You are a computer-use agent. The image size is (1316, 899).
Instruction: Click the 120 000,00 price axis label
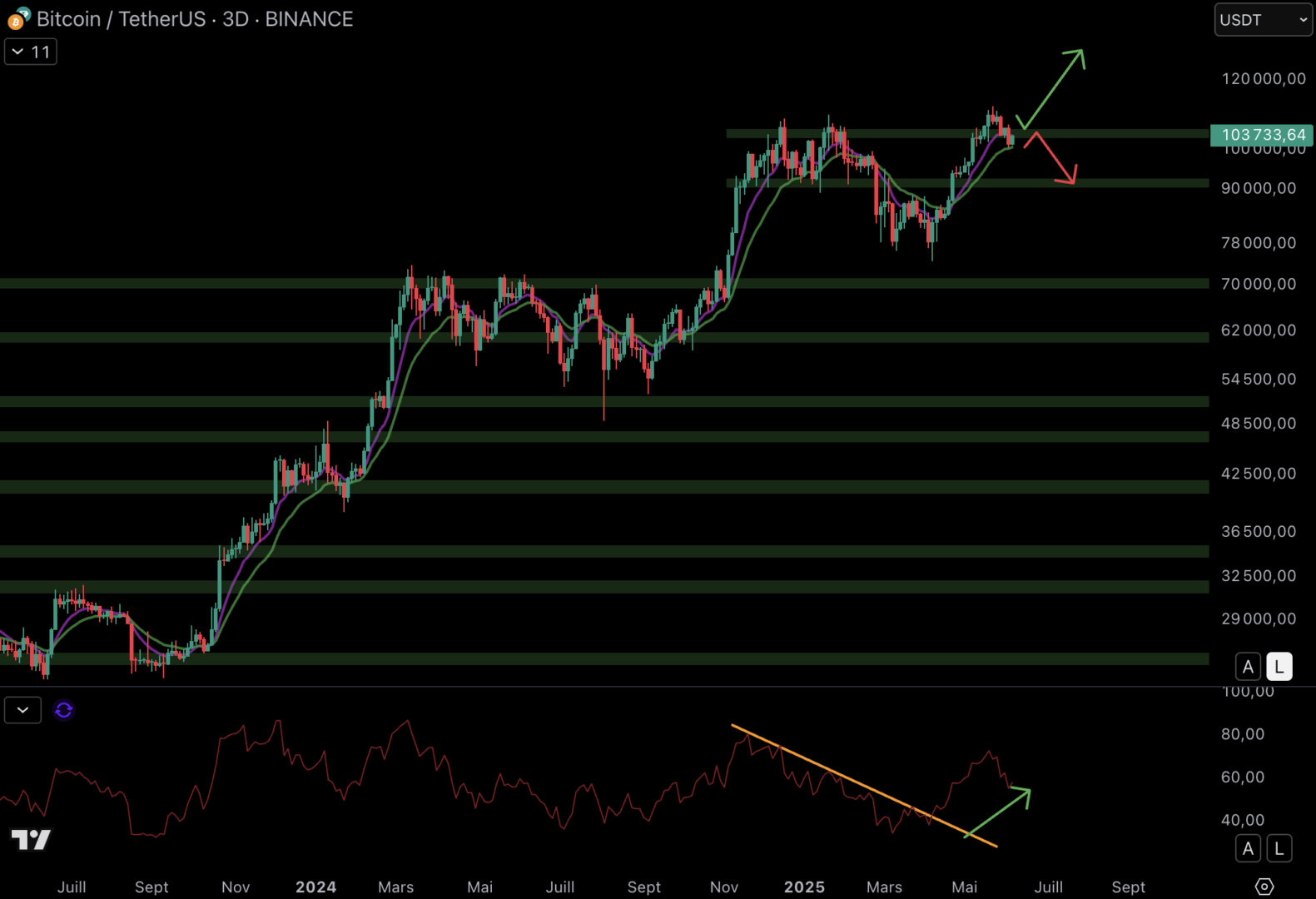(1264, 78)
